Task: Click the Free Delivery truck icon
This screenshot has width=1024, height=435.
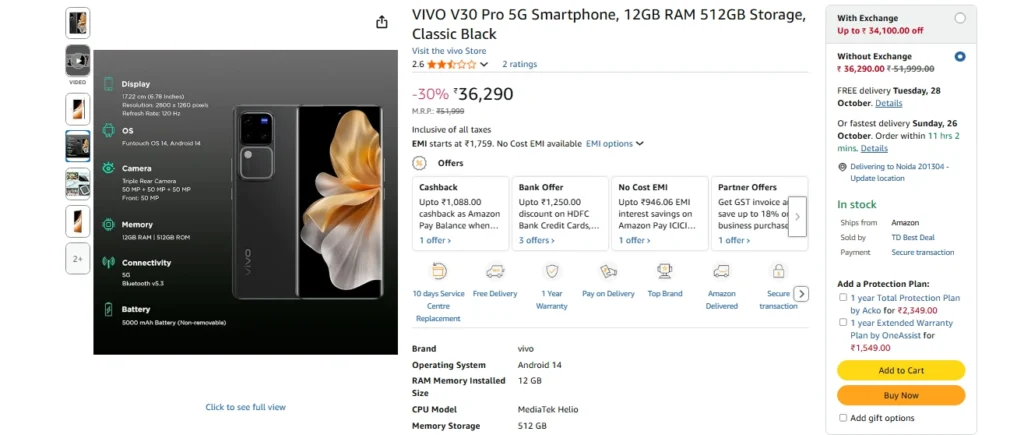Action: (495, 272)
